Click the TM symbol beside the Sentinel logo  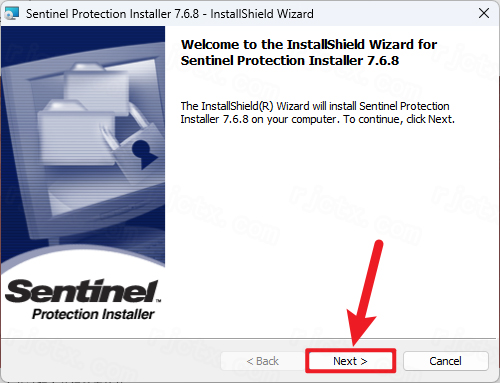[x=158, y=300]
